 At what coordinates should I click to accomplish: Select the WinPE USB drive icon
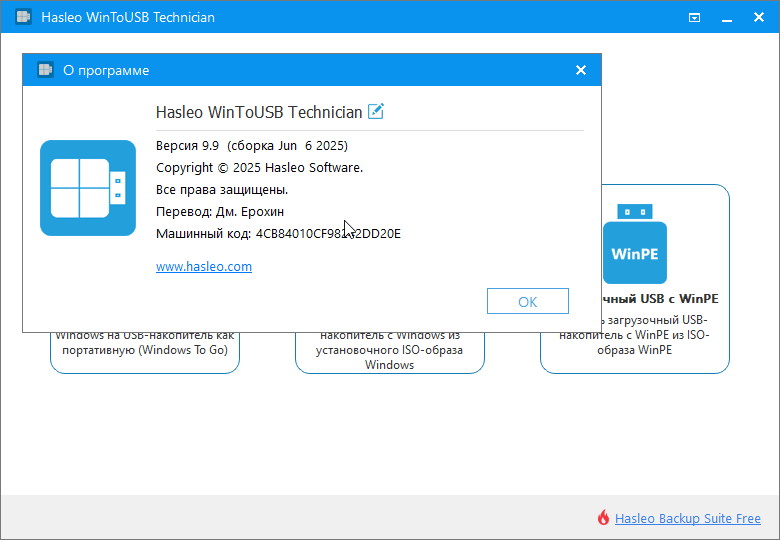click(635, 244)
